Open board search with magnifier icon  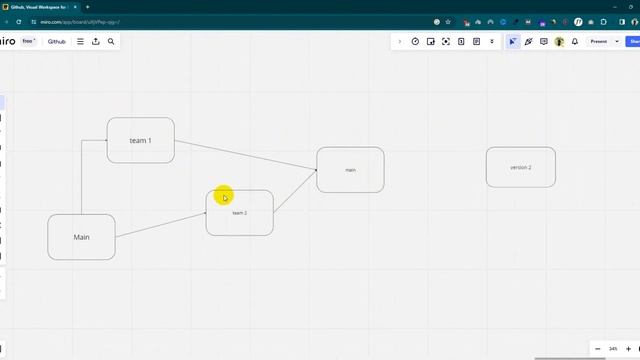111,42
